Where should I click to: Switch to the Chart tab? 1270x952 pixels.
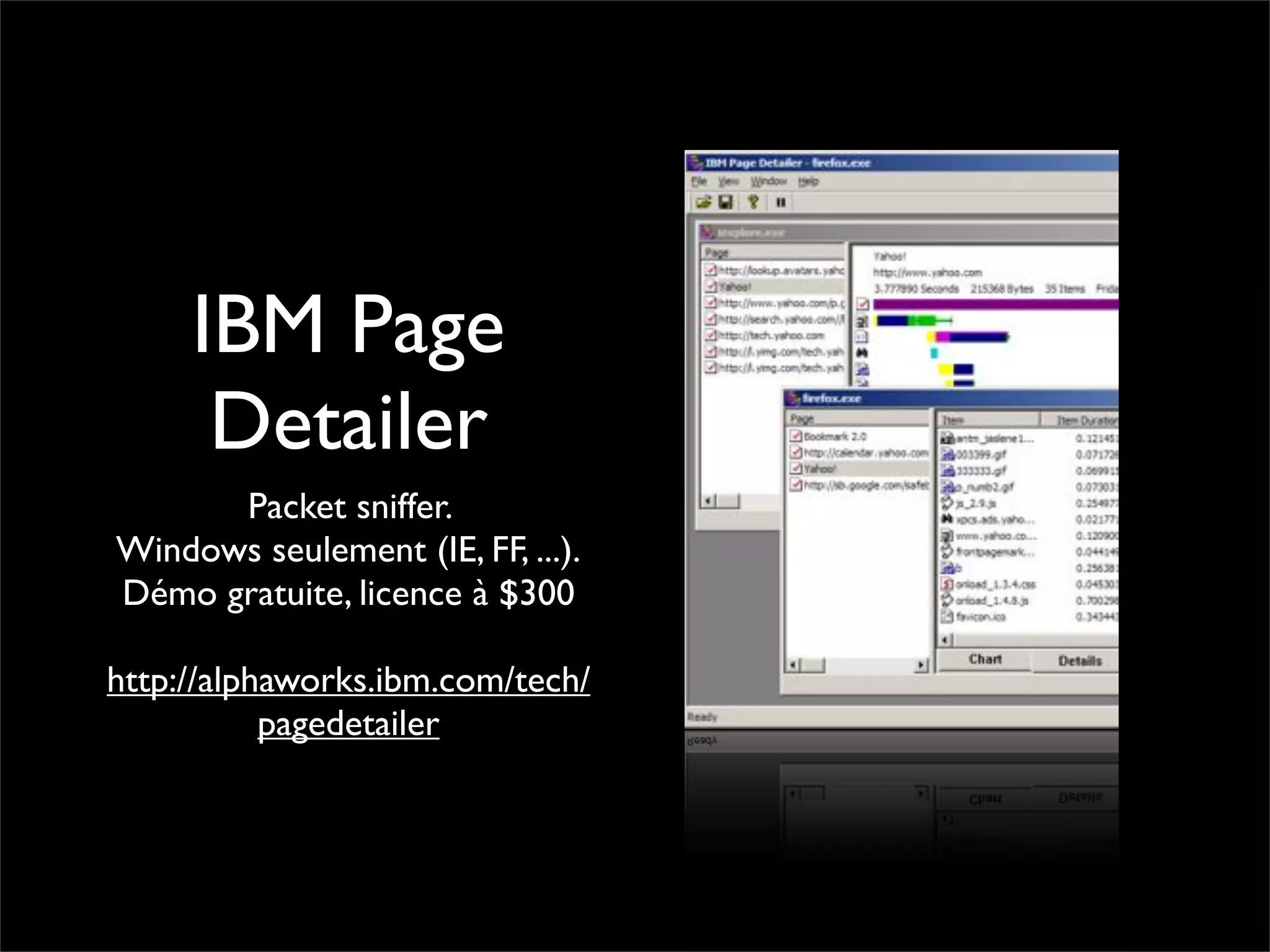pos(985,659)
